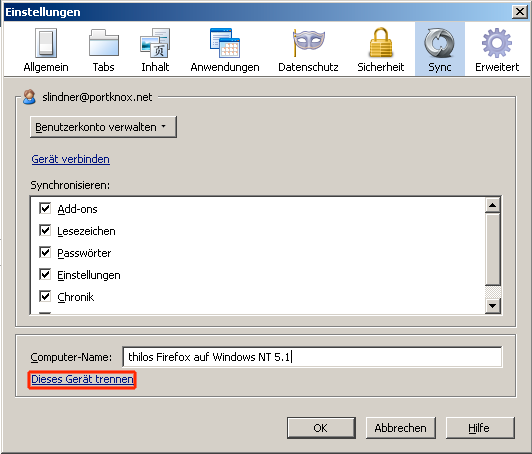
Task: Click the sync list scroll-up arrow
Action: 493,205
